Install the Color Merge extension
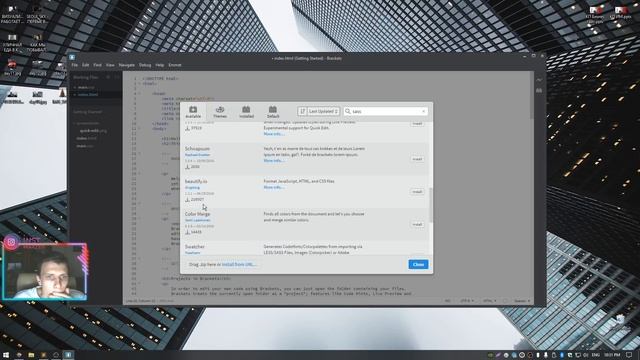 tap(417, 224)
